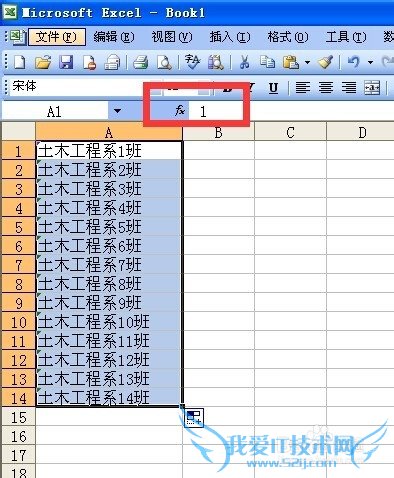Select row 1 header
The width and height of the screenshot is (394, 478).
pyautogui.click(x=19, y=151)
